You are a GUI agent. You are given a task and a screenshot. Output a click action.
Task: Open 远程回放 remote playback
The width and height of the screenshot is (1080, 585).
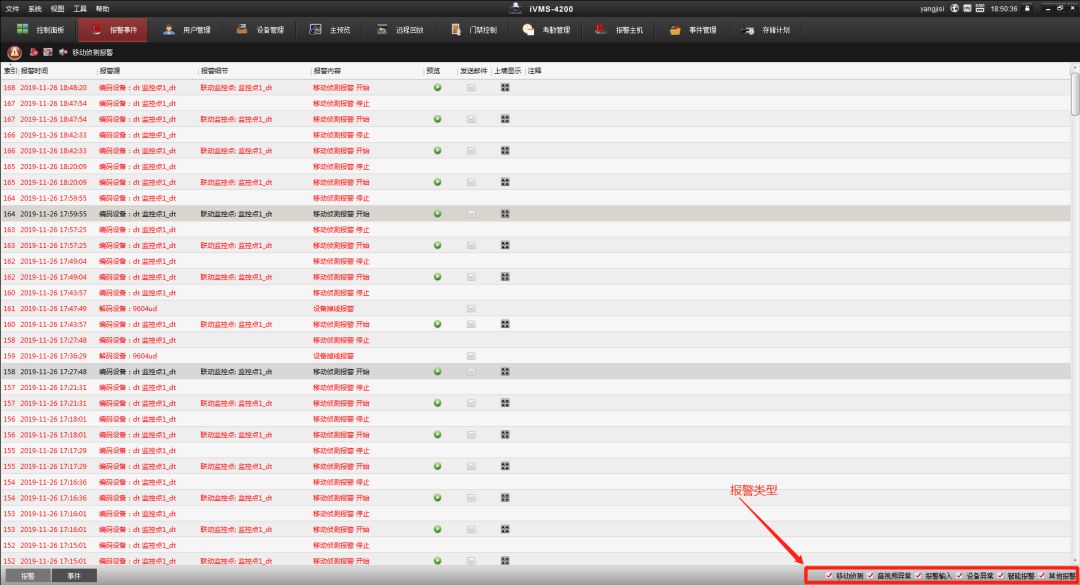[x=400, y=30]
